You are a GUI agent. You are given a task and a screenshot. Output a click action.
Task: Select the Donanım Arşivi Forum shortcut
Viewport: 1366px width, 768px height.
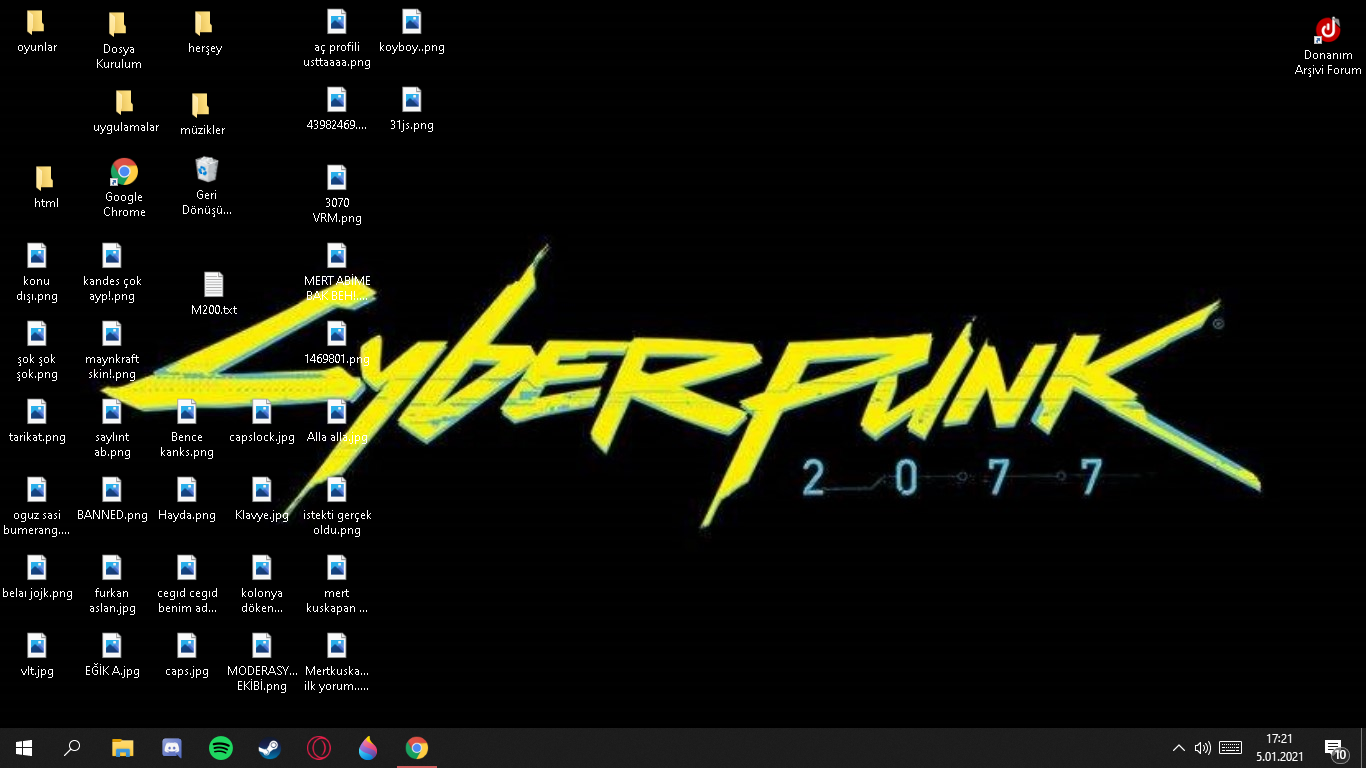(x=1328, y=45)
